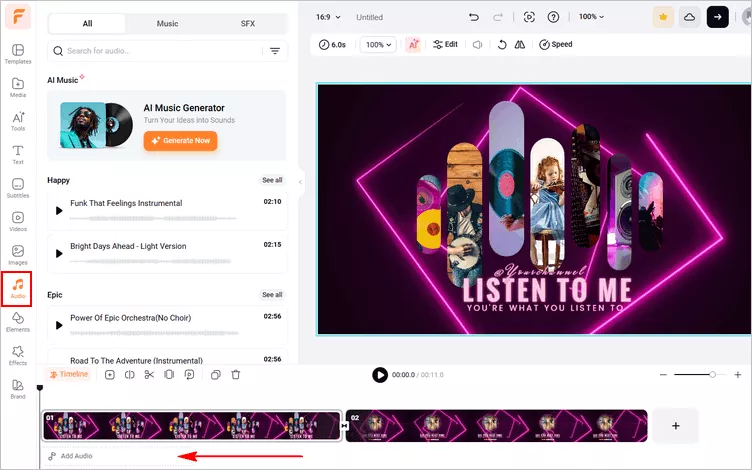Open the Audio panel in sidebar
Image resolution: width=752 pixels, height=470 pixels.
click(x=17, y=288)
